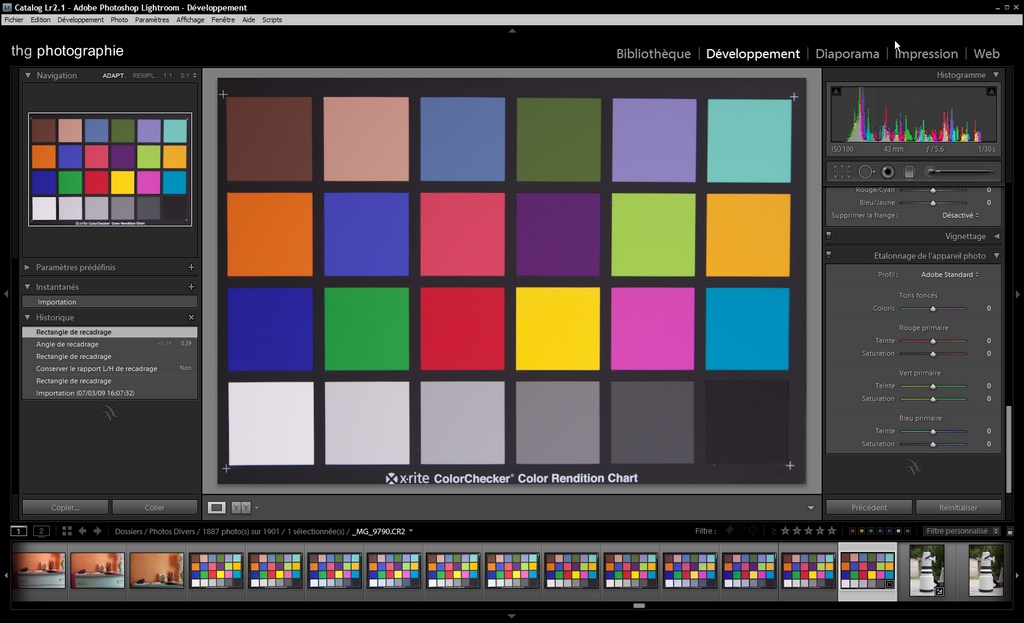Open the Développement menu in menu bar
This screenshot has width=1024, height=623.
80,20
